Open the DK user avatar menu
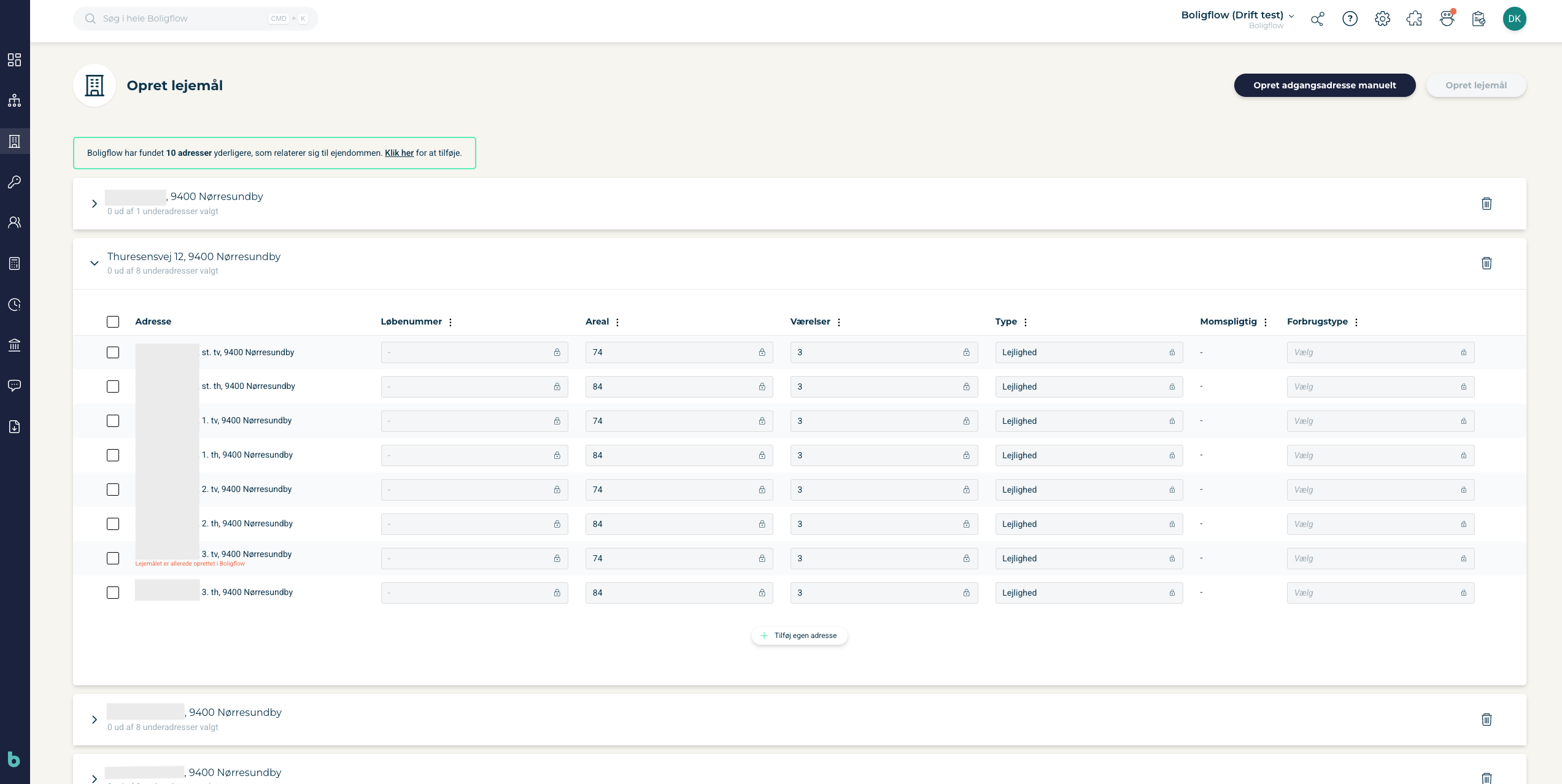 point(1514,18)
